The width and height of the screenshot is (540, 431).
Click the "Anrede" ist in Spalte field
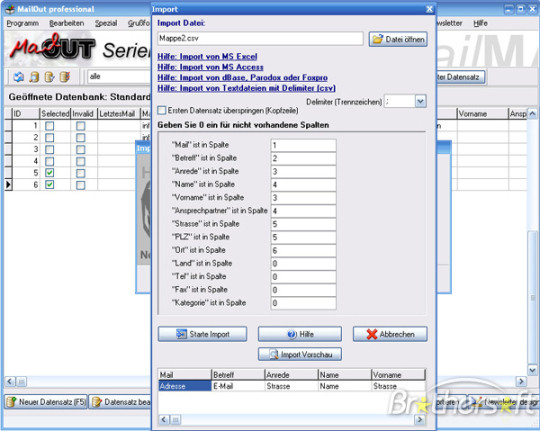point(303,171)
